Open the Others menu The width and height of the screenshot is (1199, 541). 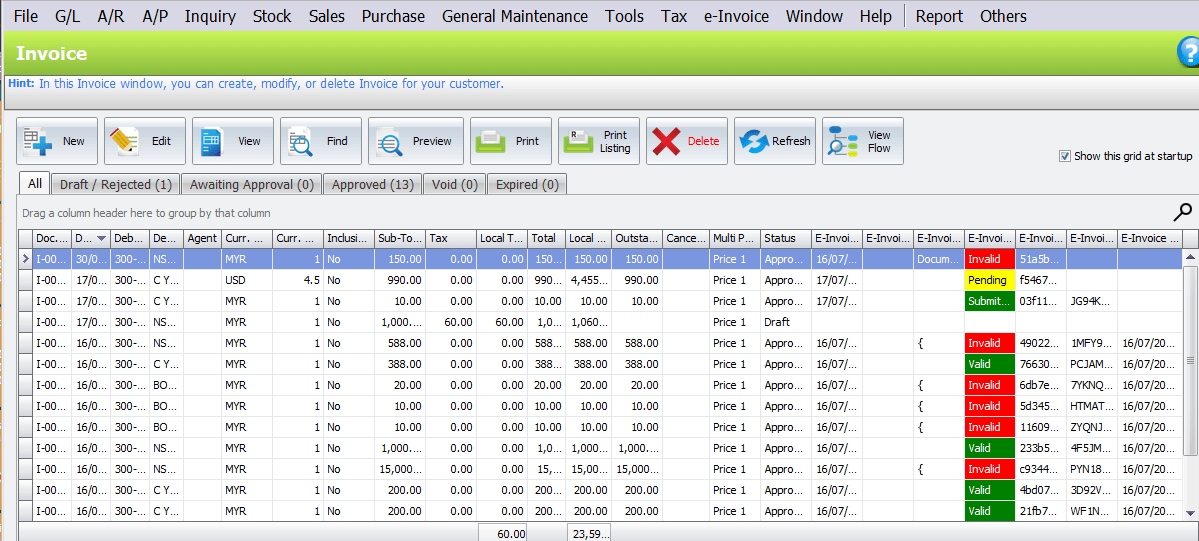[x=1002, y=16]
